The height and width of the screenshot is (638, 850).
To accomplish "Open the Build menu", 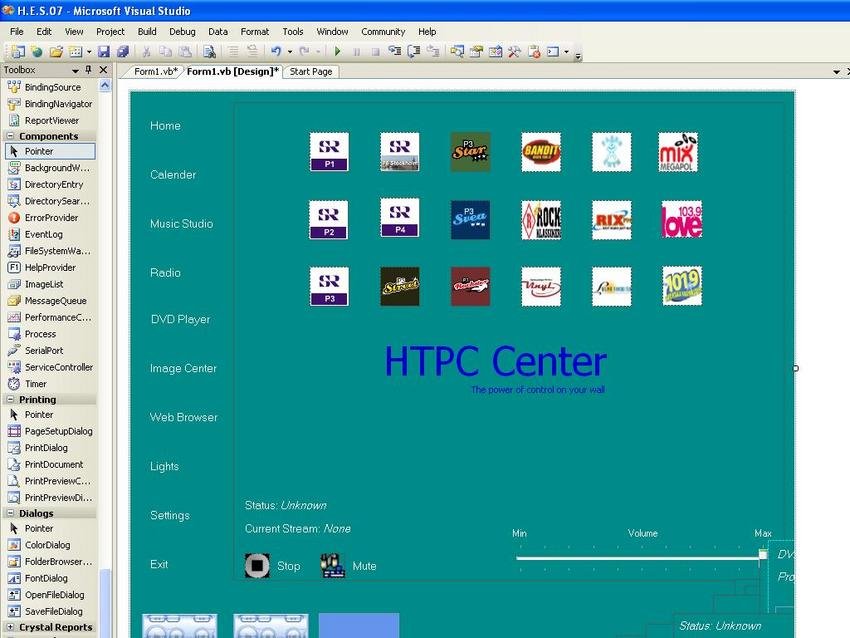I will coord(147,32).
